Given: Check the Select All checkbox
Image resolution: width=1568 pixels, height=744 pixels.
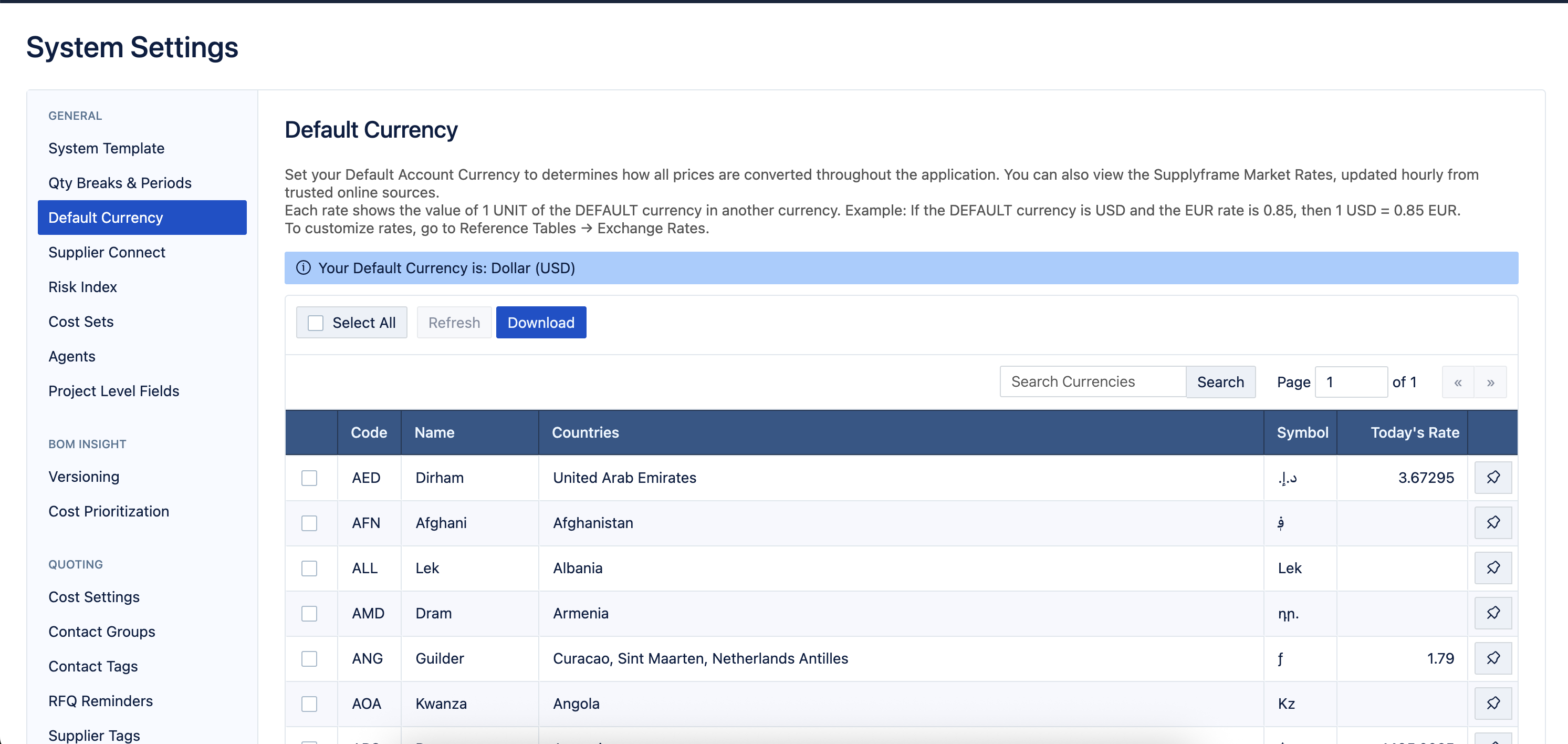Looking at the screenshot, I should pyautogui.click(x=315, y=323).
